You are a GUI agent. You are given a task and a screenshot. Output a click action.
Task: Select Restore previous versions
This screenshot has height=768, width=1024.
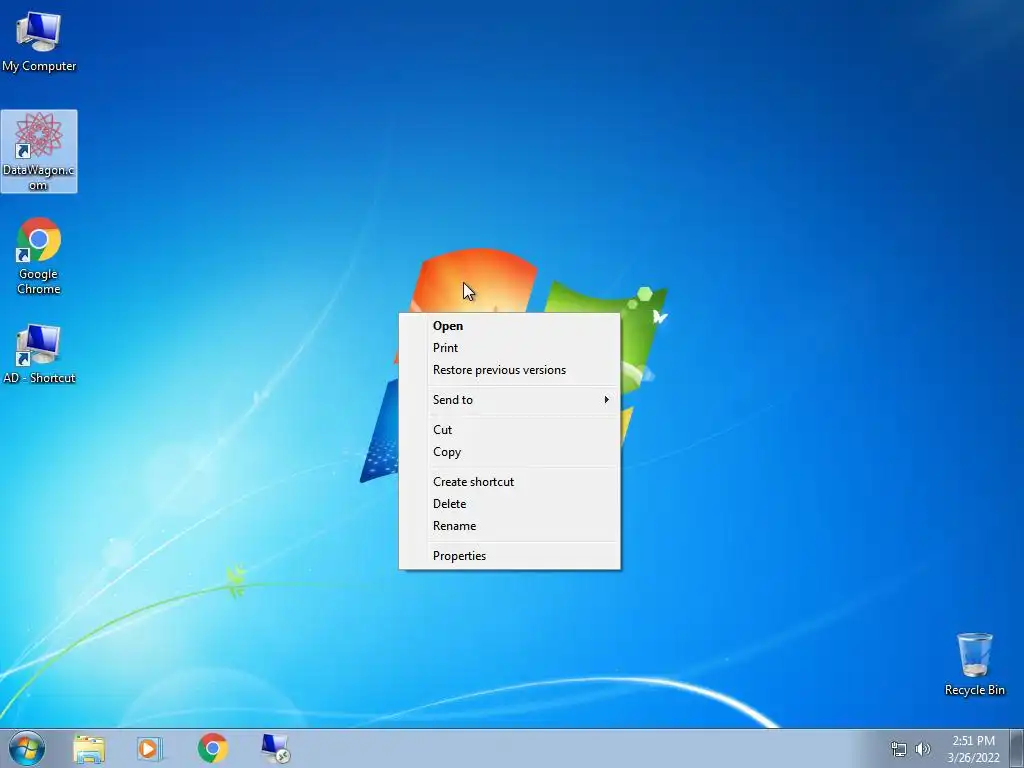pyautogui.click(x=509, y=370)
